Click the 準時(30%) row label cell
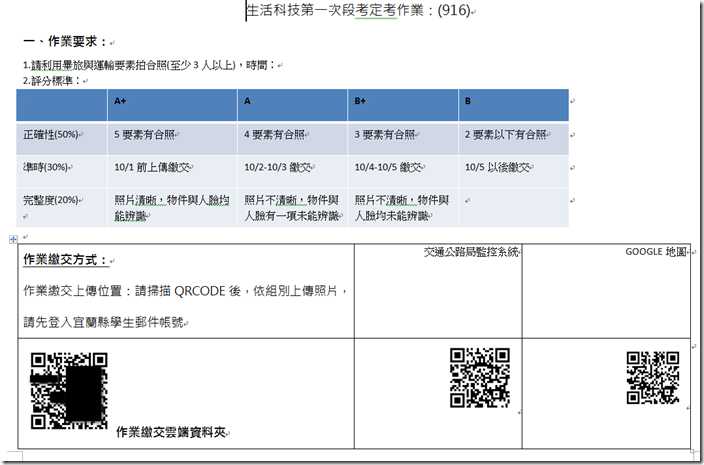 point(62,171)
